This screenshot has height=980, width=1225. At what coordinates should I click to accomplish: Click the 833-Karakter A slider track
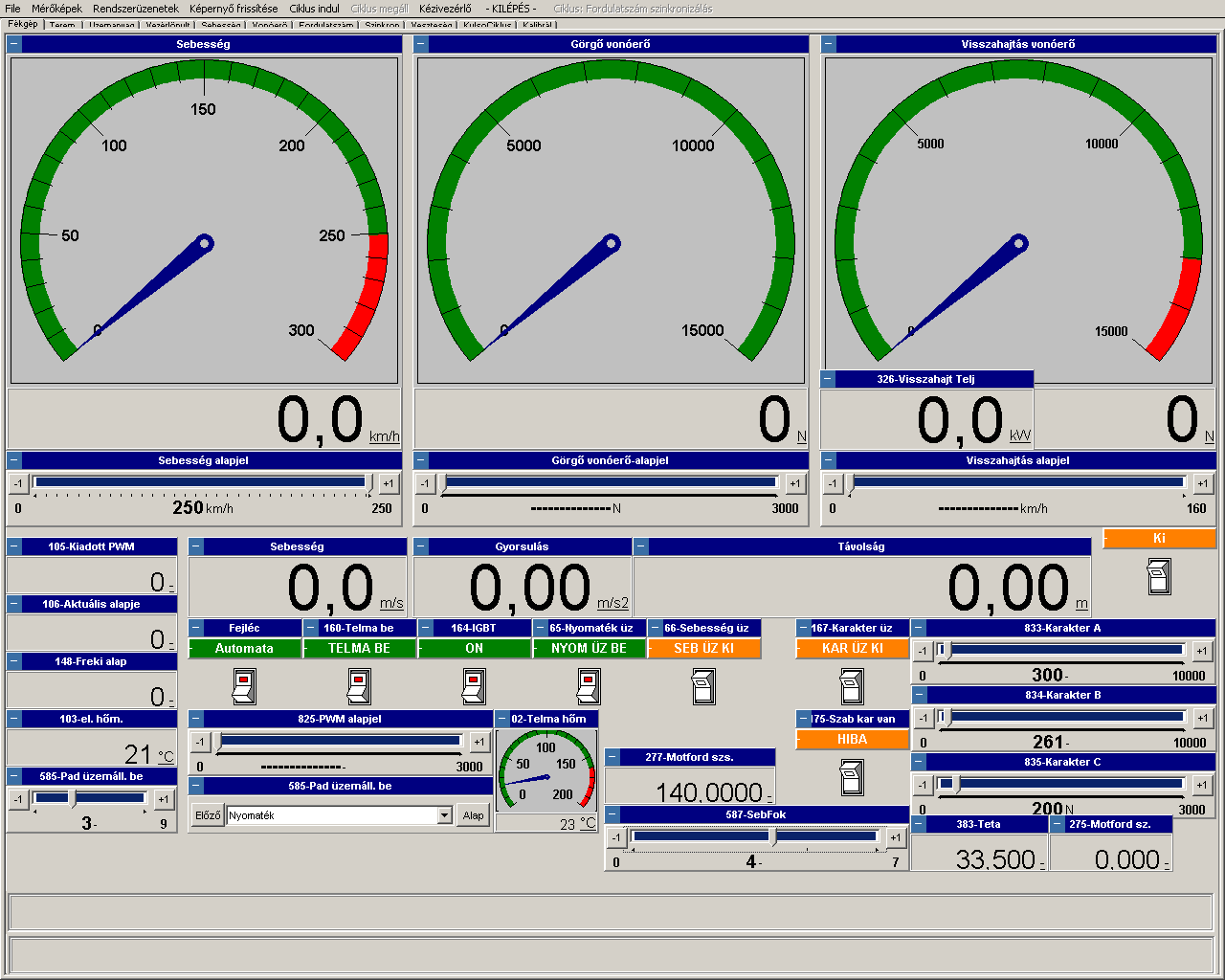pyautogui.click(x=1062, y=650)
